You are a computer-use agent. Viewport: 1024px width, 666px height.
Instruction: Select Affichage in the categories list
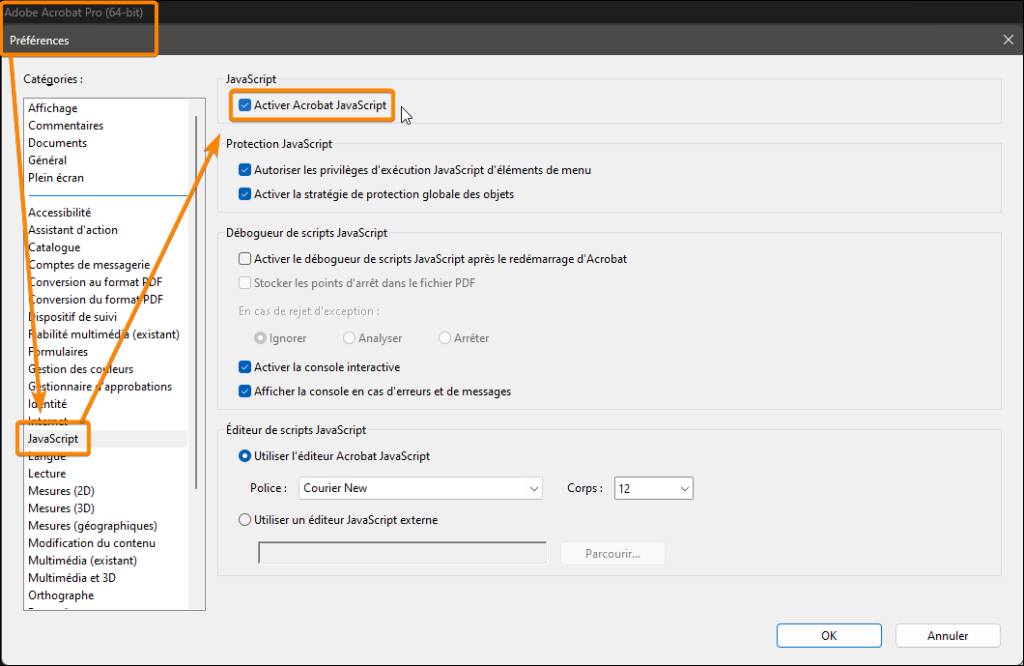pyautogui.click(x=53, y=108)
